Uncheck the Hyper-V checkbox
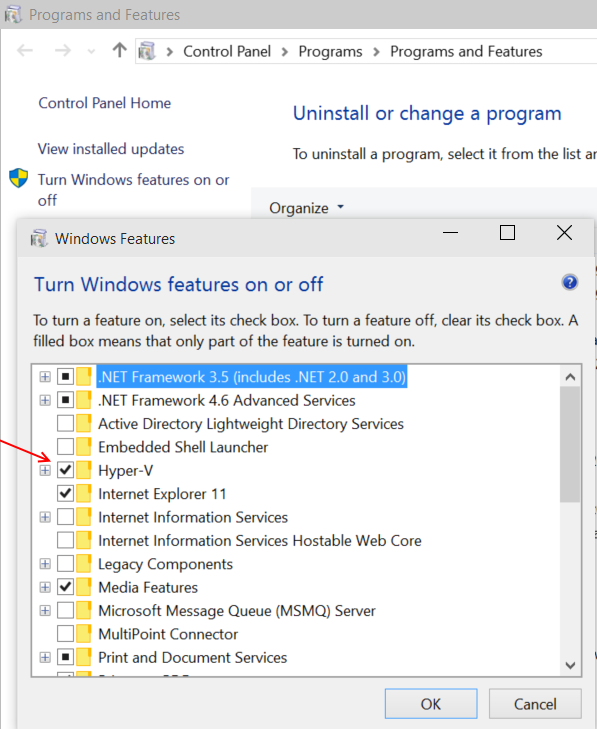 pyautogui.click(x=65, y=470)
